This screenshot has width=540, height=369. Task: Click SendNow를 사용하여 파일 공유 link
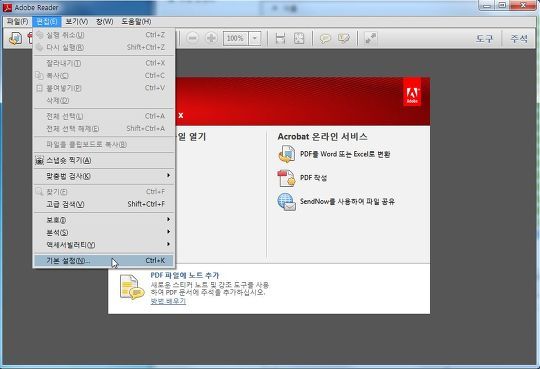pos(347,201)
